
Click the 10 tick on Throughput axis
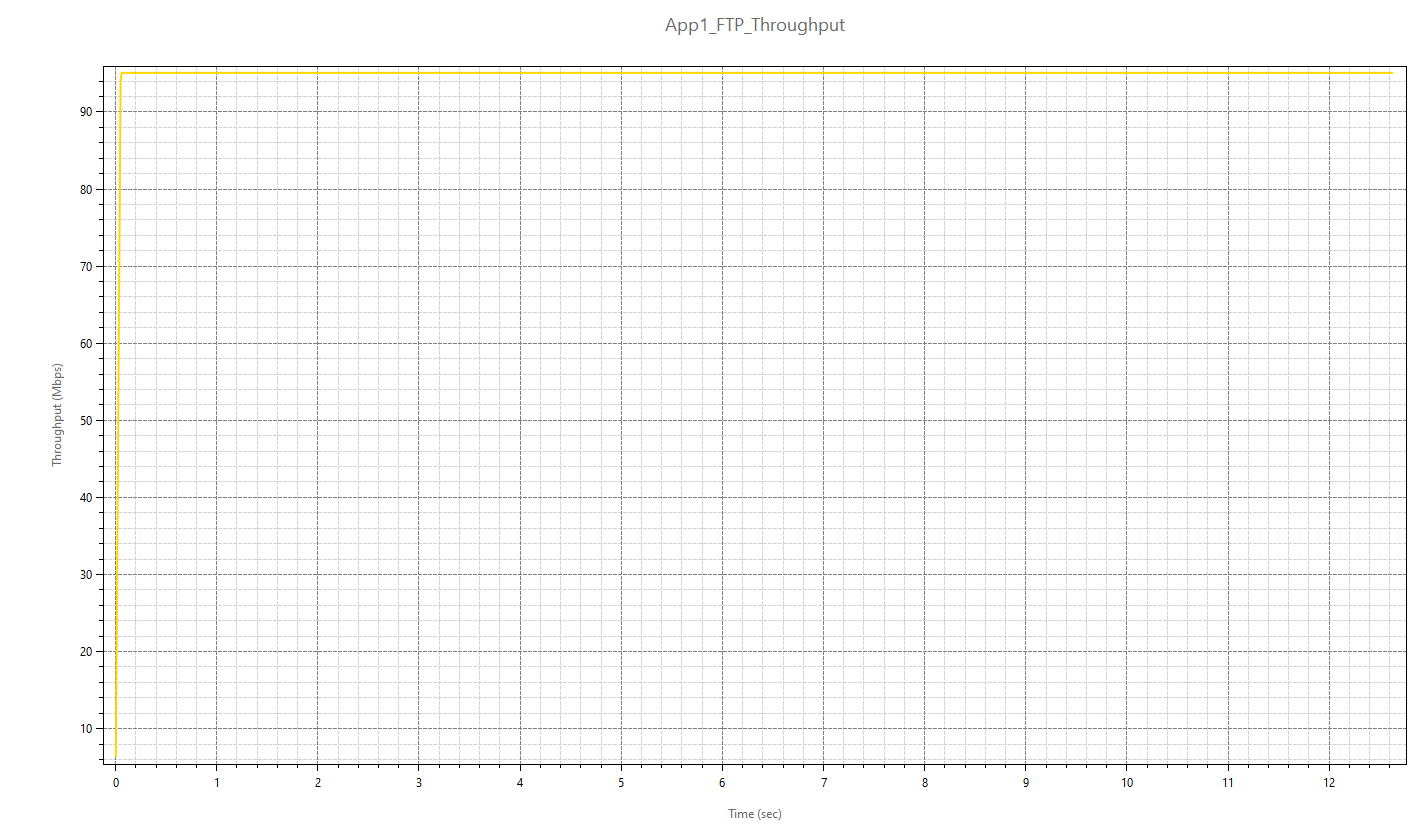click(x=87, y=728)
